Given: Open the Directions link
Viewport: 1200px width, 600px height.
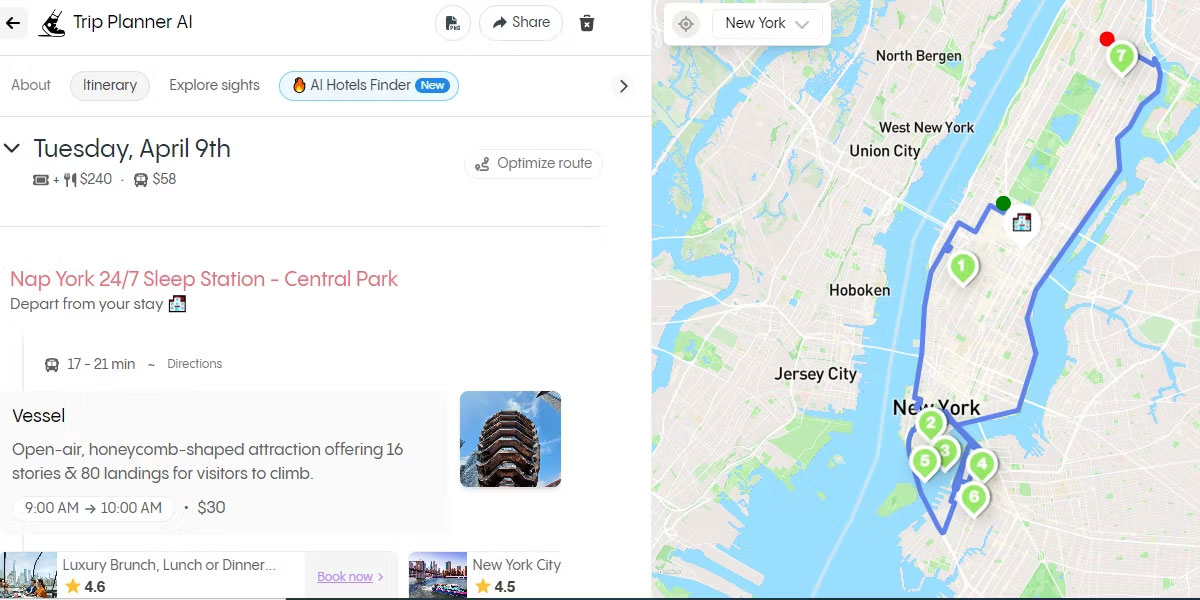Looking at the screenshot, I should (195, 364).
